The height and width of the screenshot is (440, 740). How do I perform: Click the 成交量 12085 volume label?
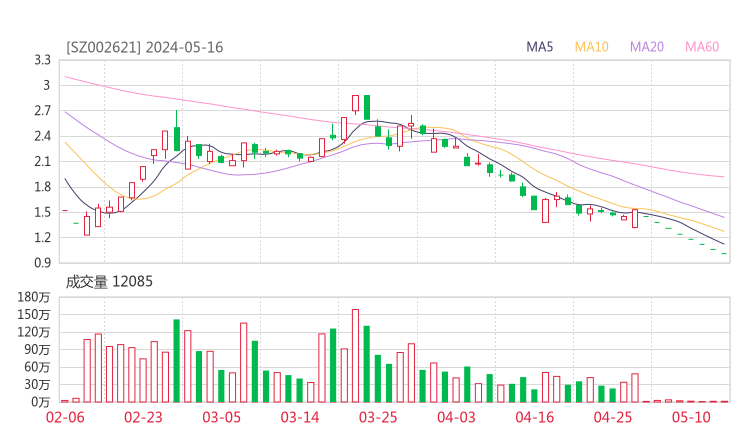coord(109,282)
